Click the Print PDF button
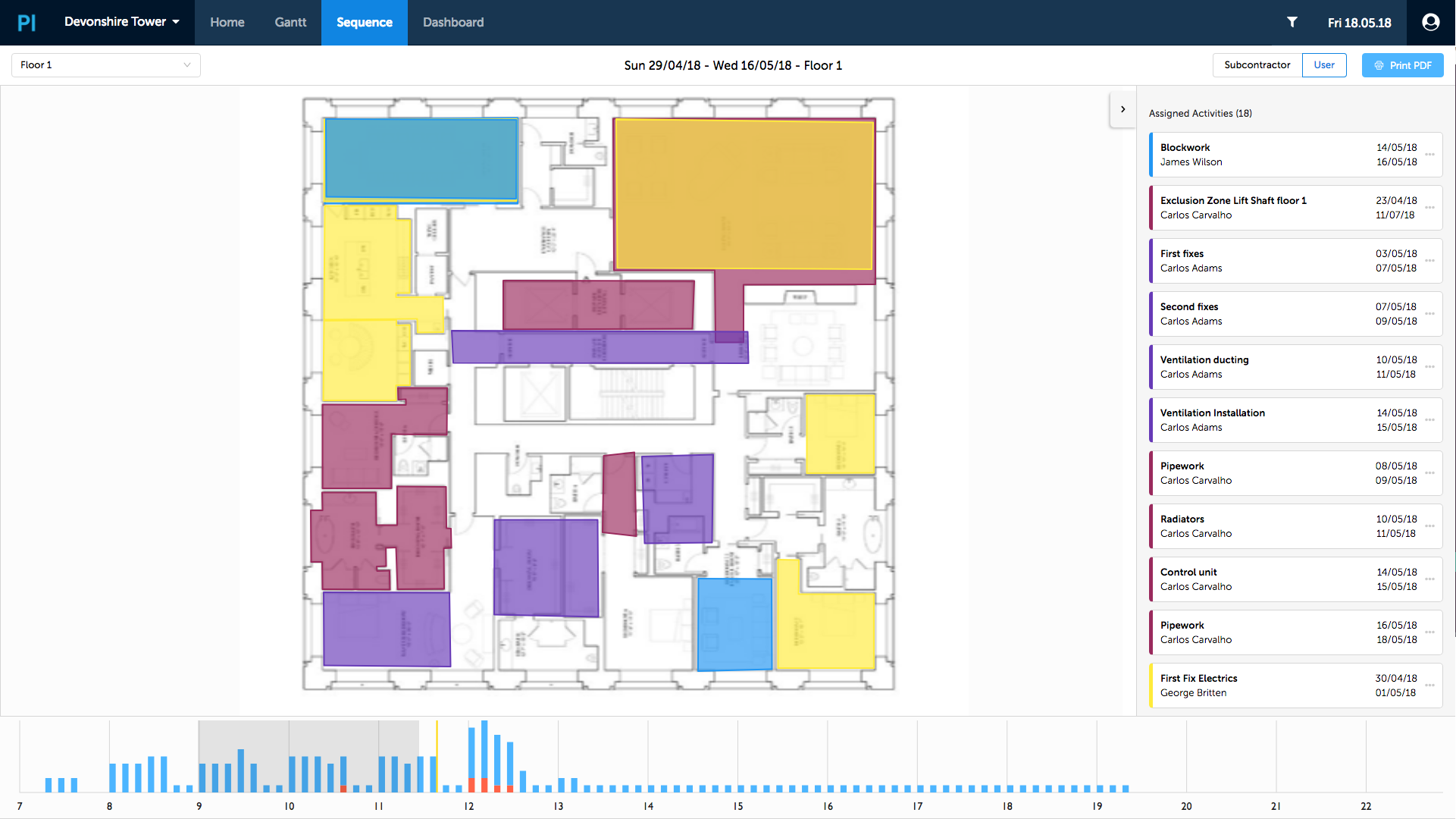 [1402, 65]
